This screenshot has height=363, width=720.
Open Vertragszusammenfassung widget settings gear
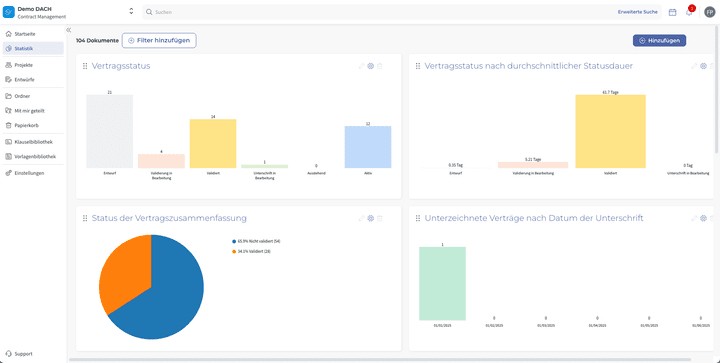tap(371, 218)
